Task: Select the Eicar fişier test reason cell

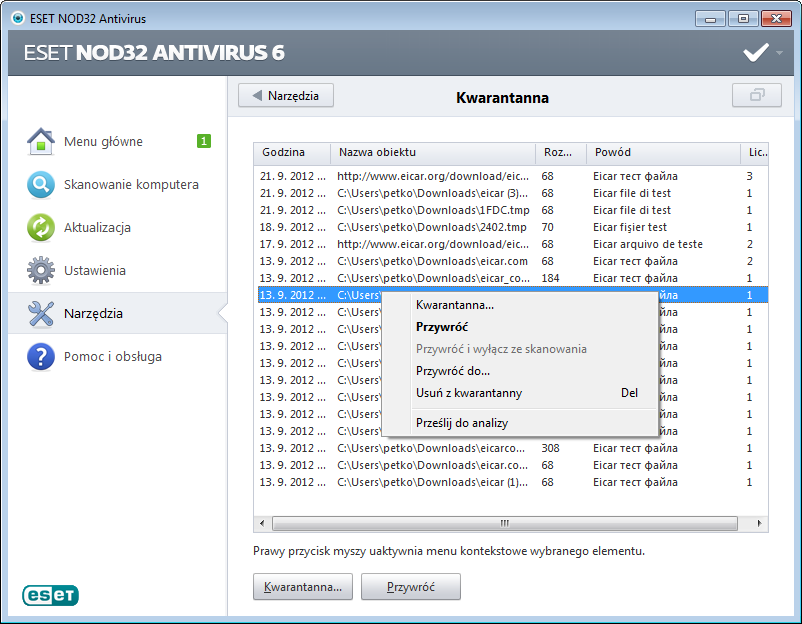Action: pyautogui.click(x=630, y=227)
